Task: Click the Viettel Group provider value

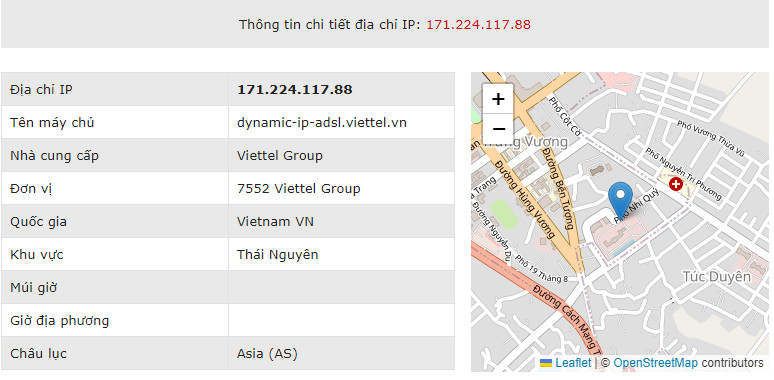Action: [279, 155]
